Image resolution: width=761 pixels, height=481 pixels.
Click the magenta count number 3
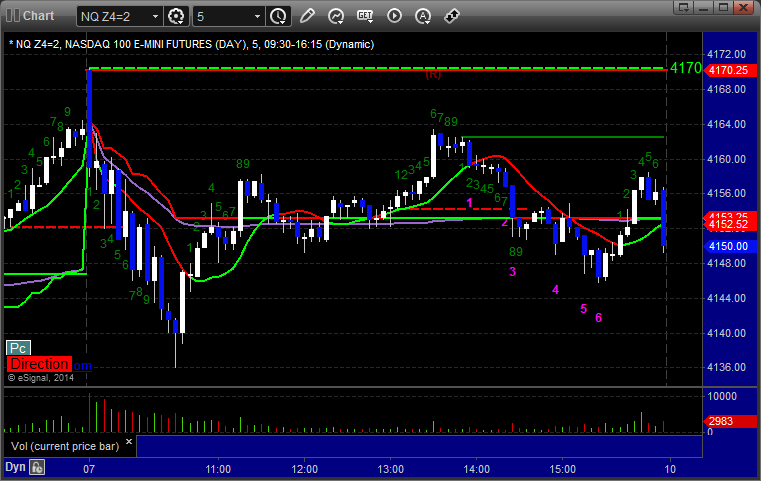[513, 272]
